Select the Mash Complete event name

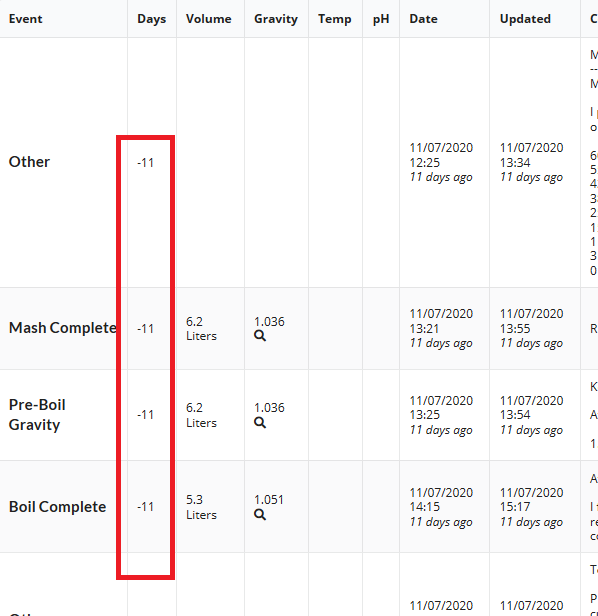(x=63, y=328)
